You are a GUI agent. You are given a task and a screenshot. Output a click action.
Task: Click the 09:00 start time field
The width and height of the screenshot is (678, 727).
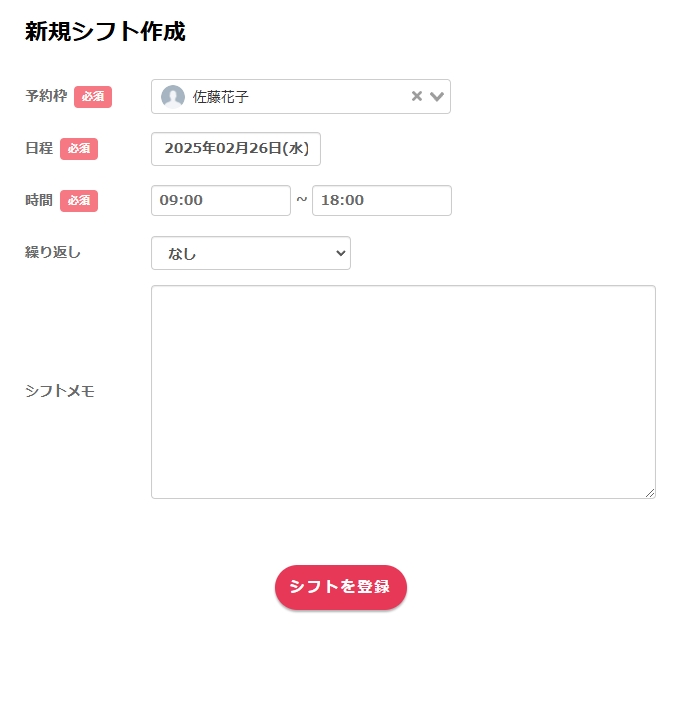220,200
